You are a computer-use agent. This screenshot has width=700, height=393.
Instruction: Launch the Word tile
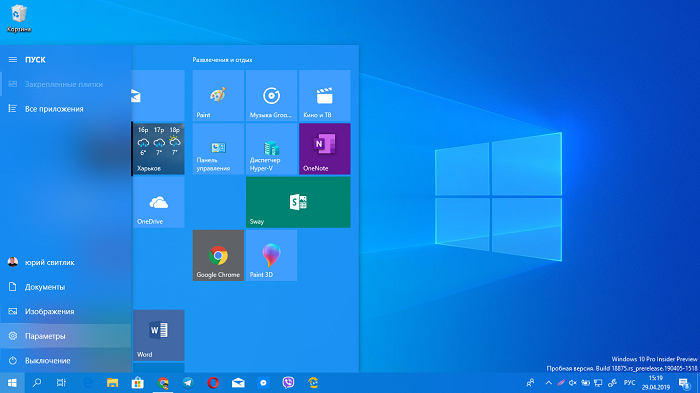click(x=158, y=335)
